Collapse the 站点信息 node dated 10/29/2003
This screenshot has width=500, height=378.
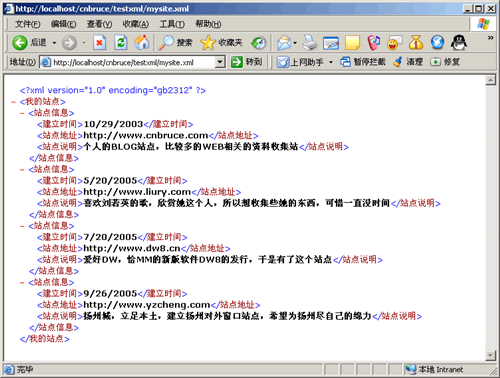(x=22, y=113)
